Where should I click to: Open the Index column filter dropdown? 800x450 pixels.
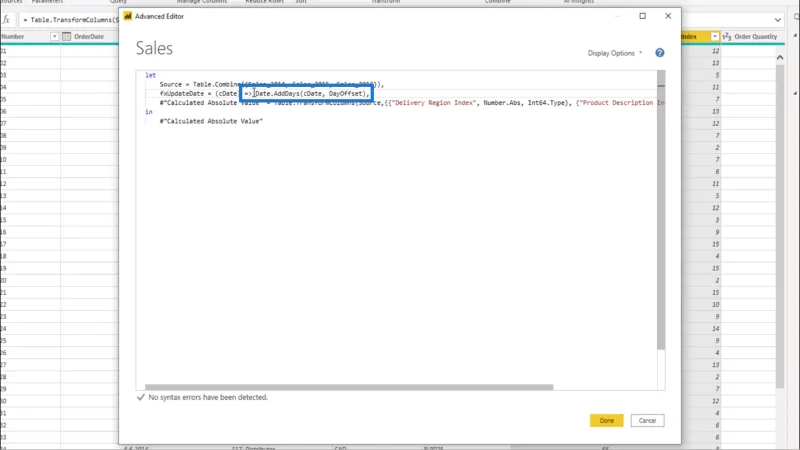(715, 37)
